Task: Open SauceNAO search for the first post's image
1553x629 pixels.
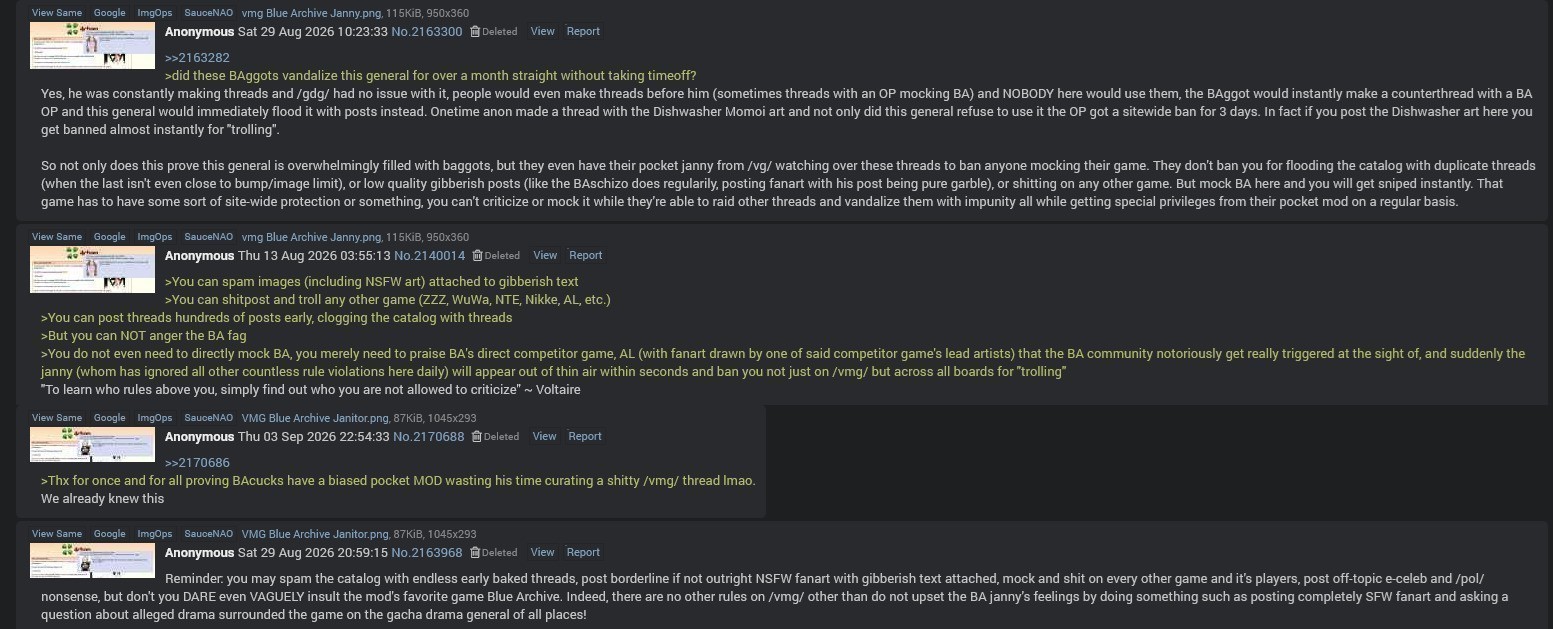Action: click(208, 13)
